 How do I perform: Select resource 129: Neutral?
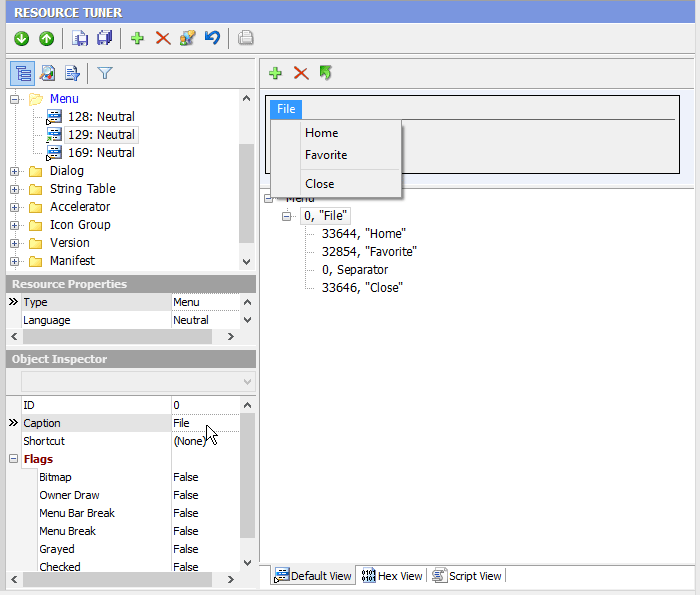[x=101, y=135]
